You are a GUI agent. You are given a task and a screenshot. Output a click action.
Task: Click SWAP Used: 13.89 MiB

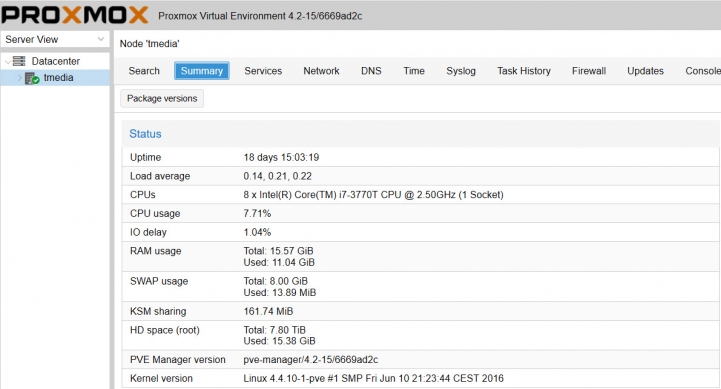pos(280,292)
